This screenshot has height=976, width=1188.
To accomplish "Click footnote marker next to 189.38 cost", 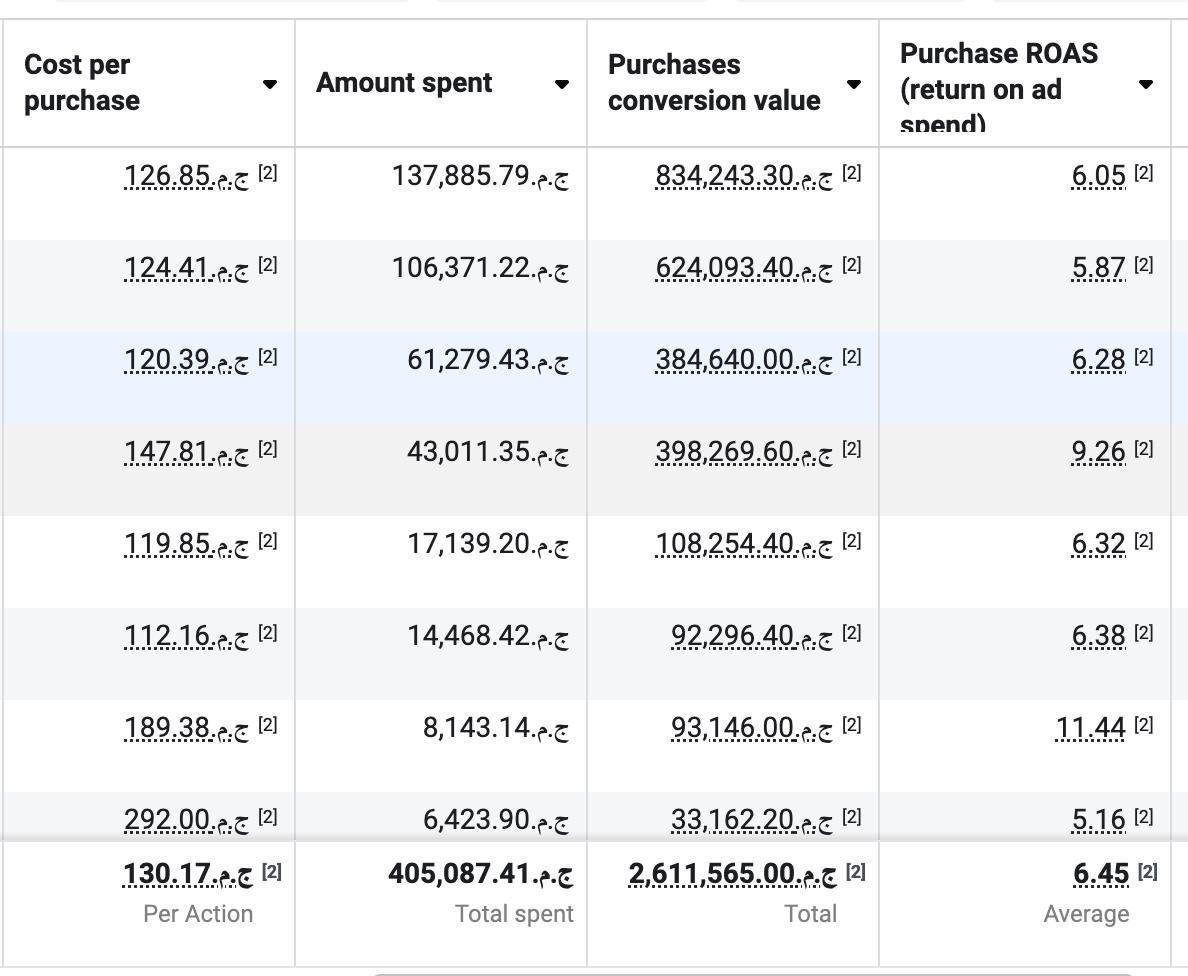I will tap(267, 725).
